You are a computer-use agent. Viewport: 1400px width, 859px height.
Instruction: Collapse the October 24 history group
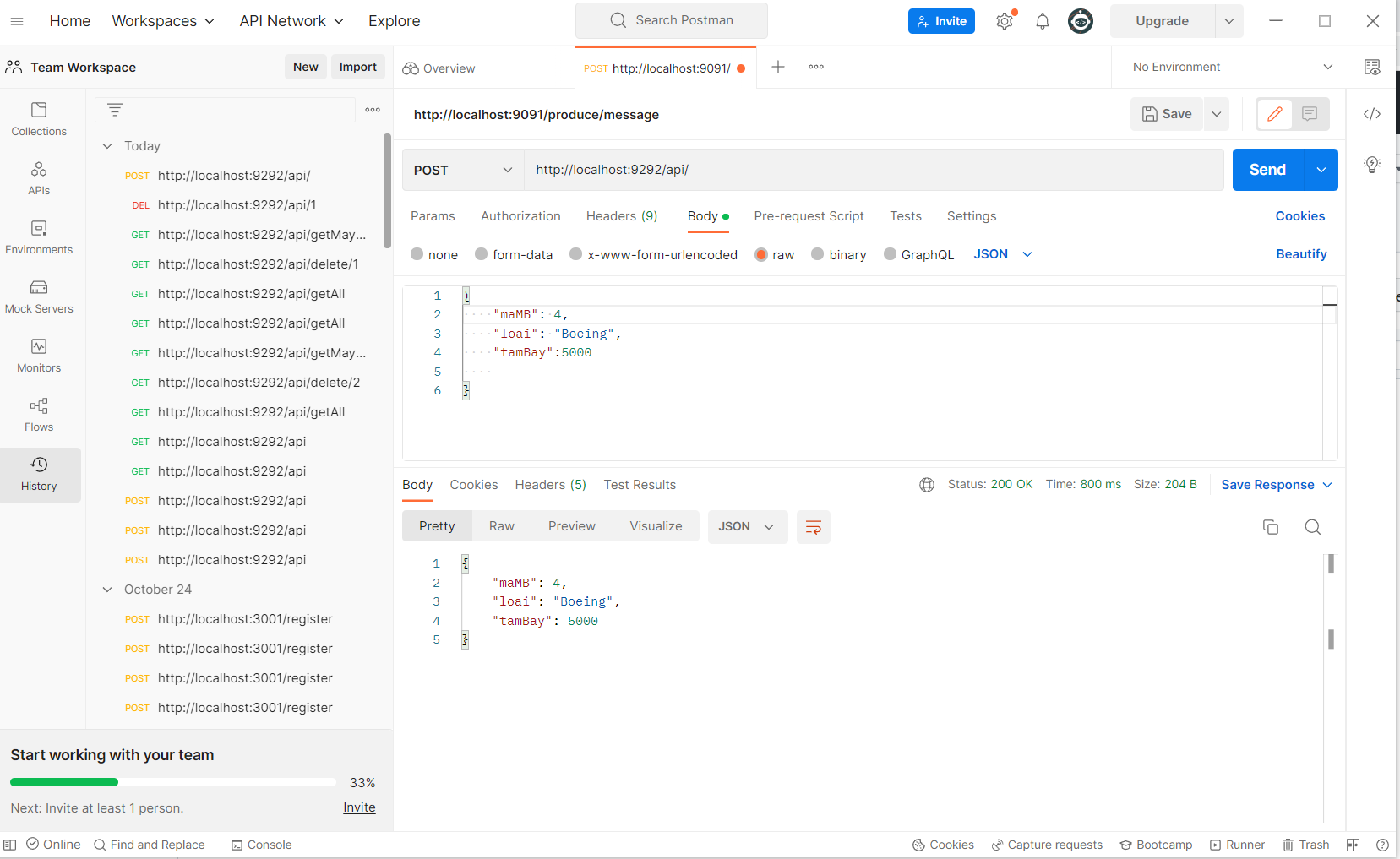107,590
